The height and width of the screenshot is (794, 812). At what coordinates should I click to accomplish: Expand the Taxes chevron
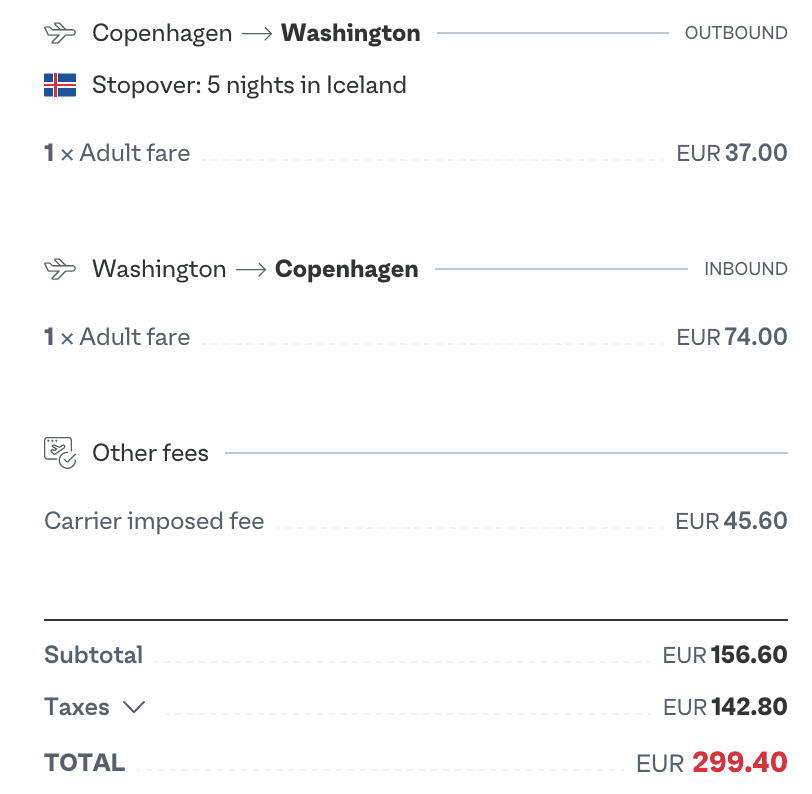point(134,706)
